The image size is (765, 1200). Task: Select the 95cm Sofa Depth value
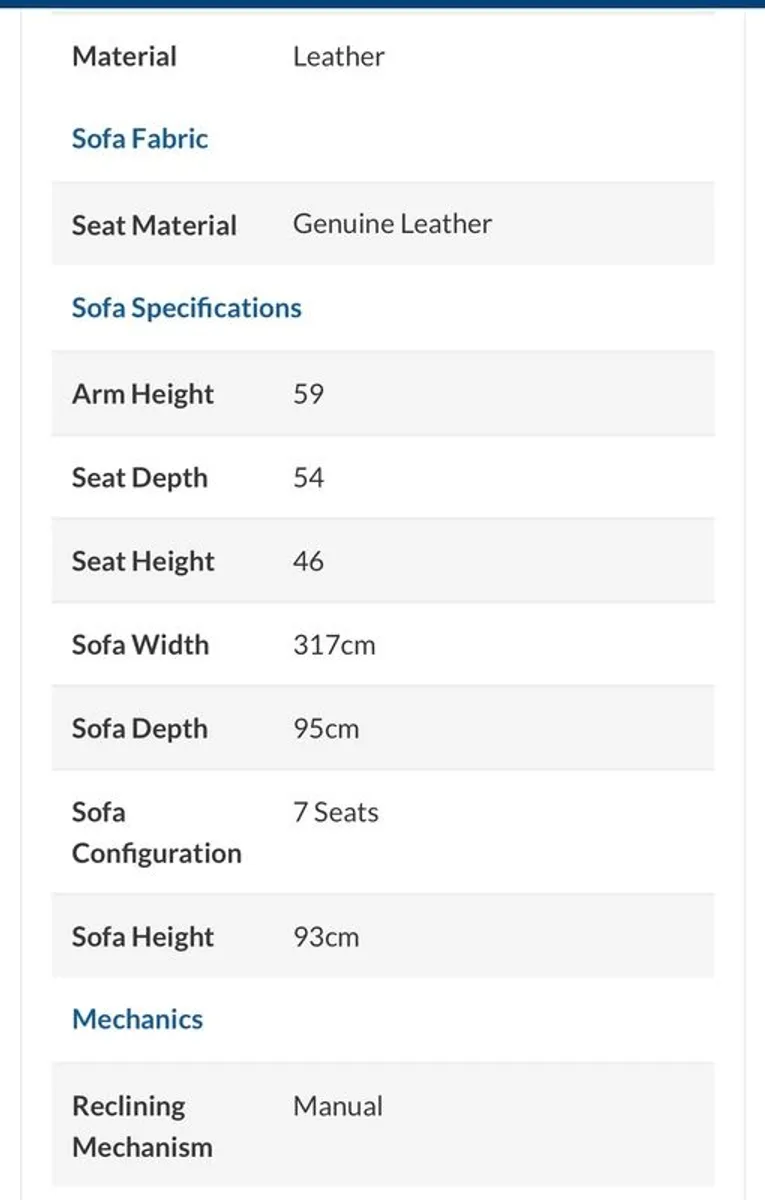[x=326, y=729]
